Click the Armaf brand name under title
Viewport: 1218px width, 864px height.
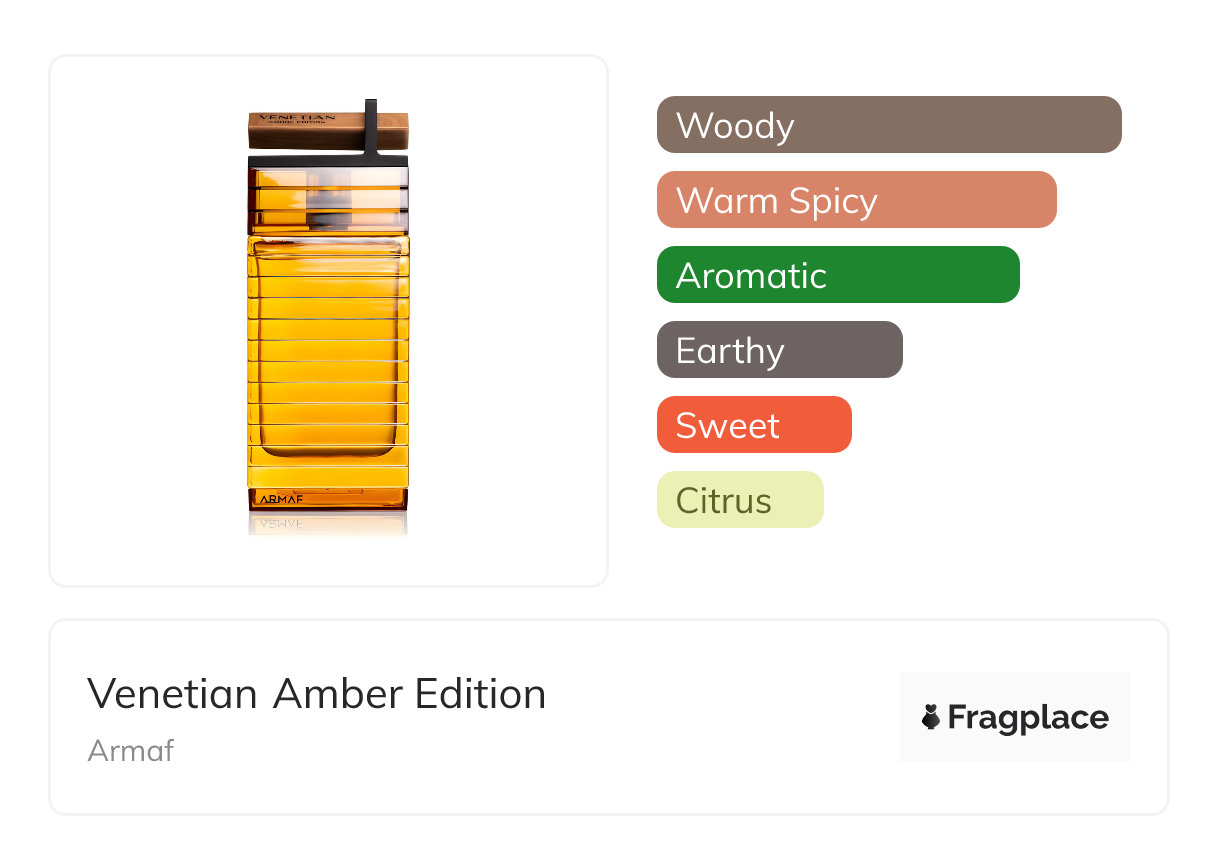130,750
